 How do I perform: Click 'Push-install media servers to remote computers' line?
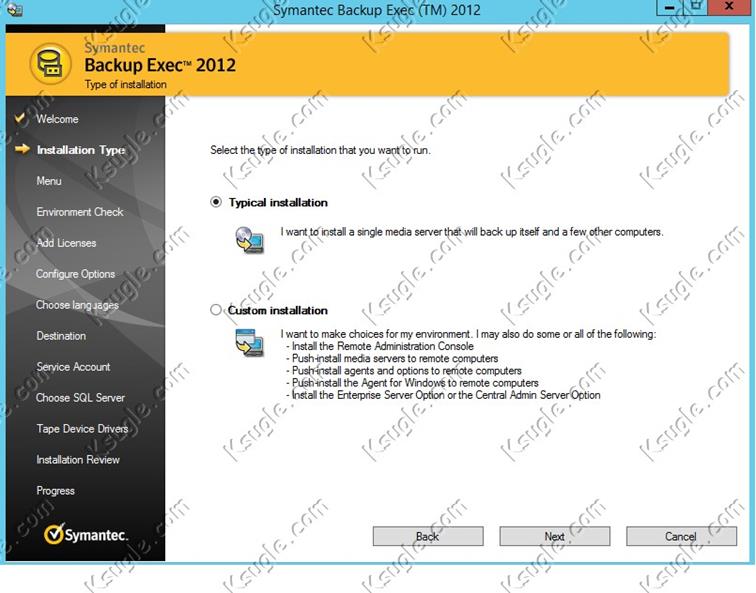pyautogui.click(x=392, y=358)
